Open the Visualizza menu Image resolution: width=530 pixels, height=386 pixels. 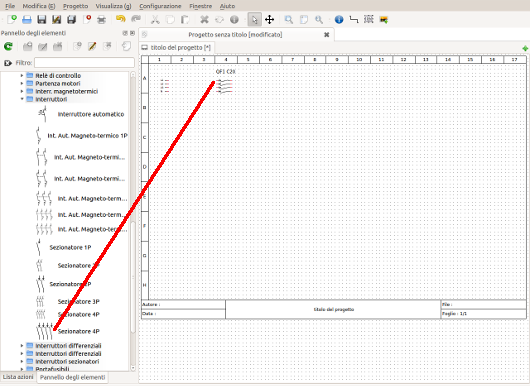pos(113,6)
